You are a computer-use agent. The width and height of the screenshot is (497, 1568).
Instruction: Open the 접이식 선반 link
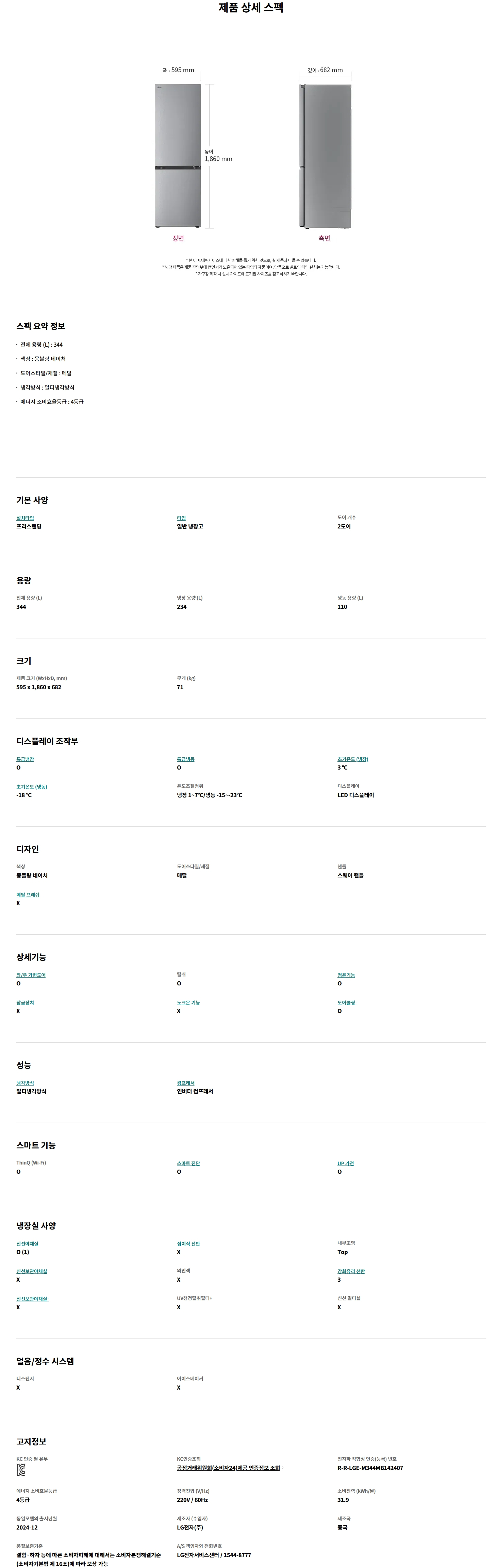pyautogui.click(x=188, y=1244)
